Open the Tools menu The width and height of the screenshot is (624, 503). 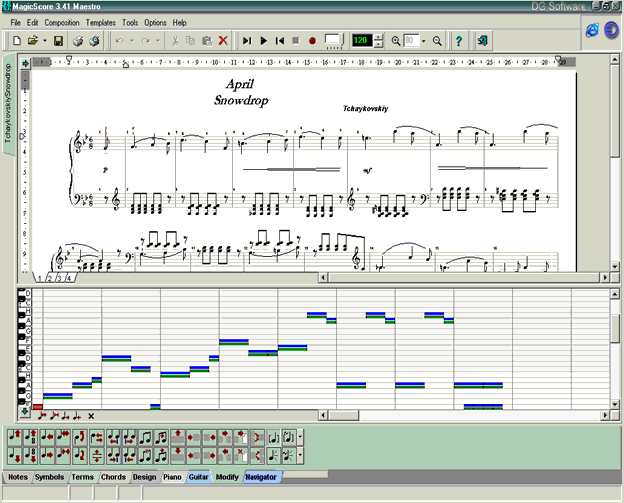click(x=130, y=23)
